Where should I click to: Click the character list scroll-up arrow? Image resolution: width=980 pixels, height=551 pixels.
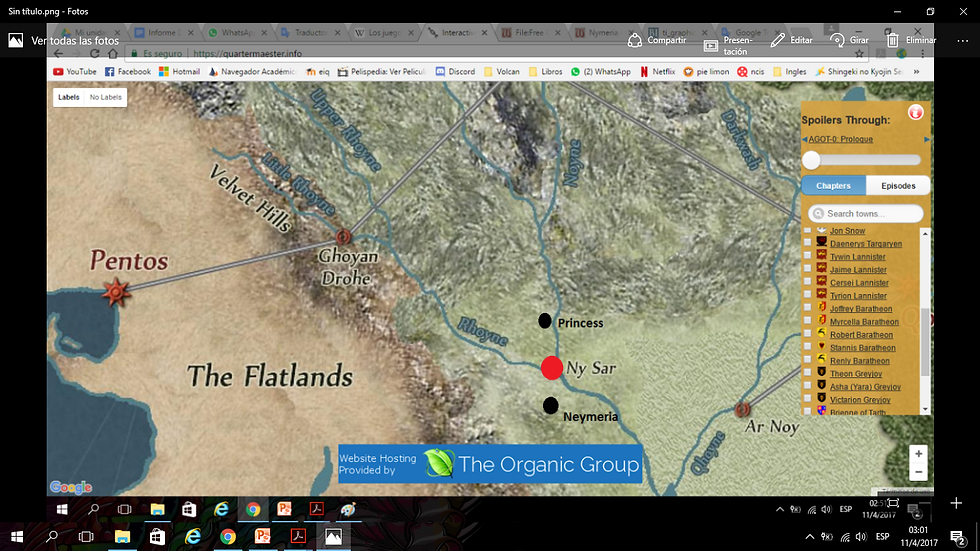(x=925, y=234)
